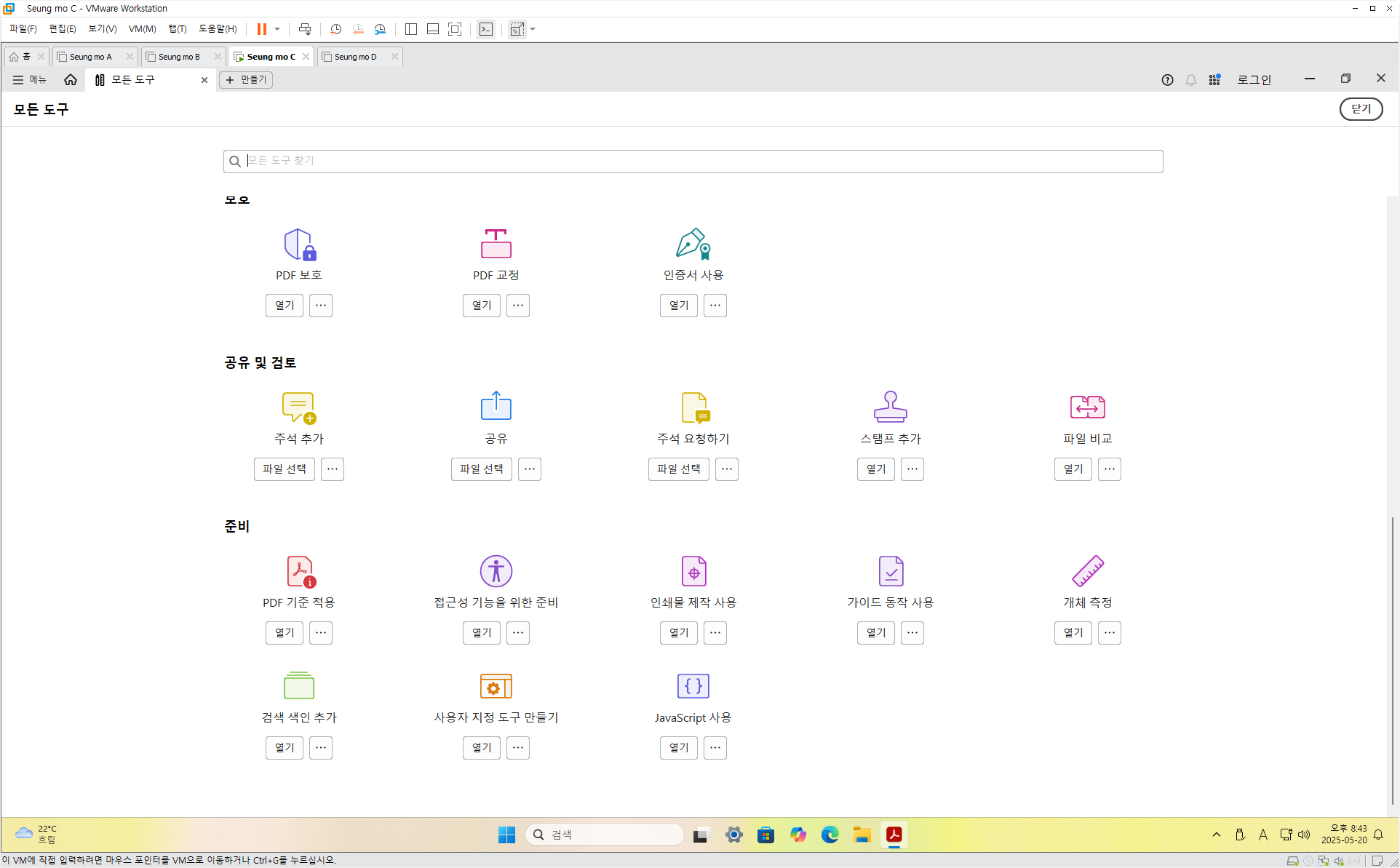This screenshot has height=868, width=1400.
Task: Click the 모든 도구 찾기 search field
Action: 693,161
